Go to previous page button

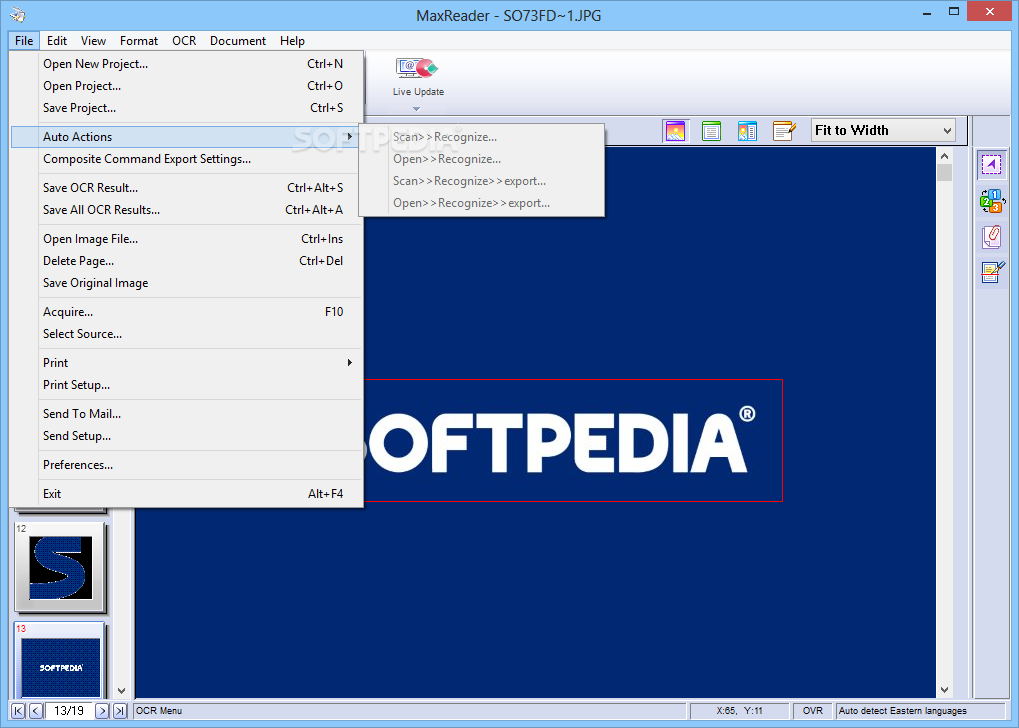click(36, 711)
